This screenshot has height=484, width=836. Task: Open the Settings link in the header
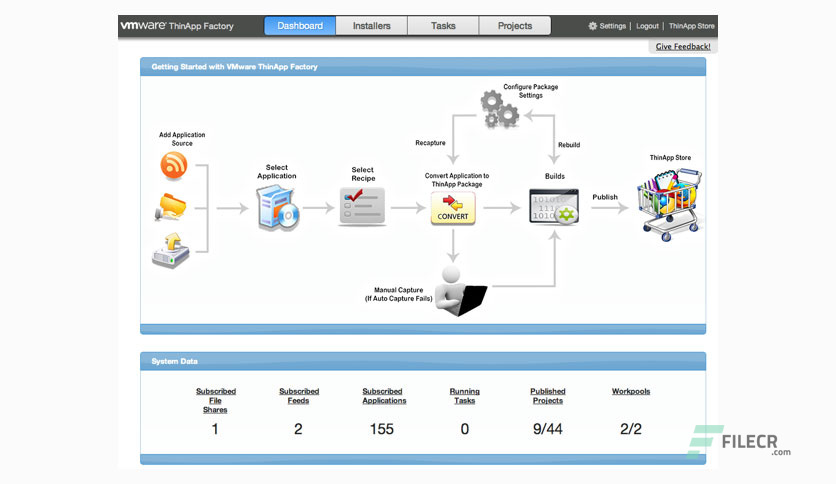pos(613,26)
